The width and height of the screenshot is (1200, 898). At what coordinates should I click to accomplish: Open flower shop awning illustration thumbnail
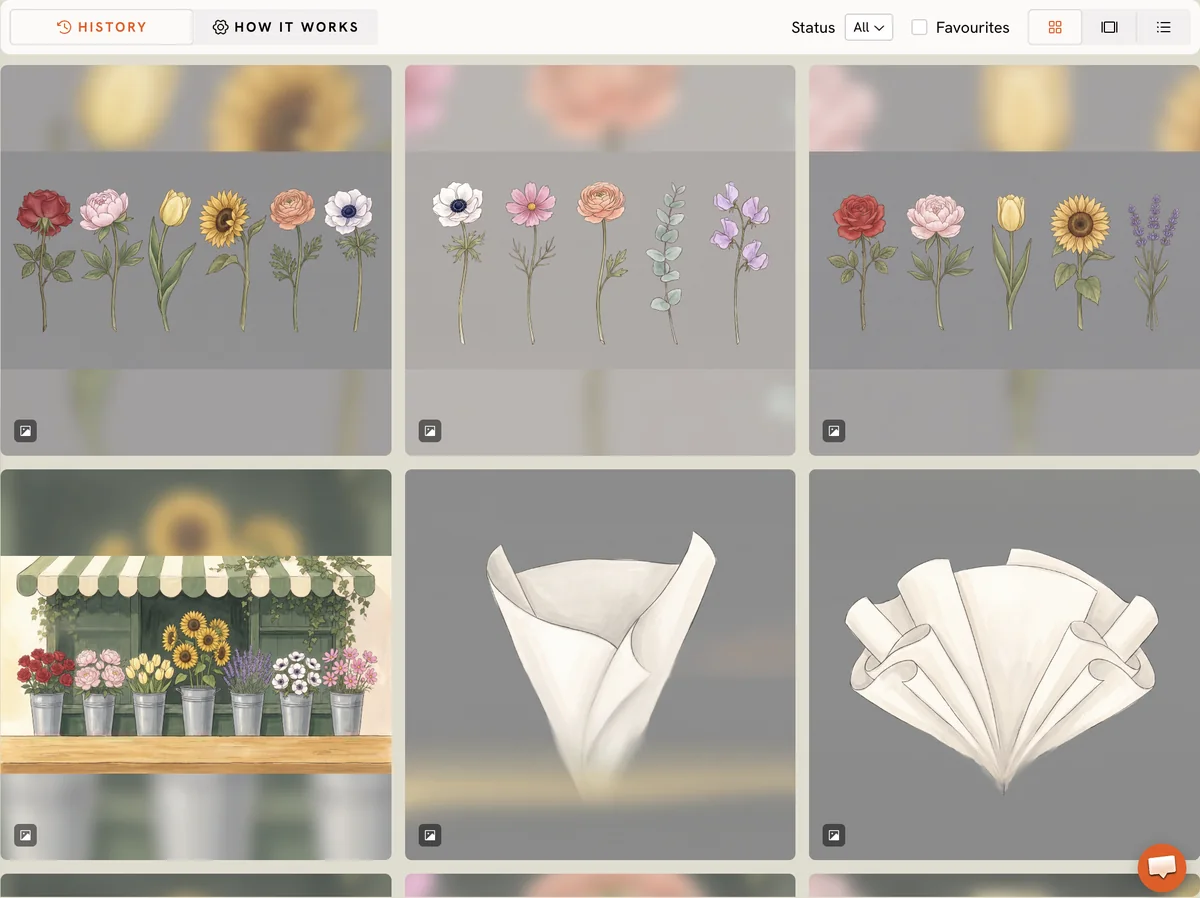[x=196, y=664]
